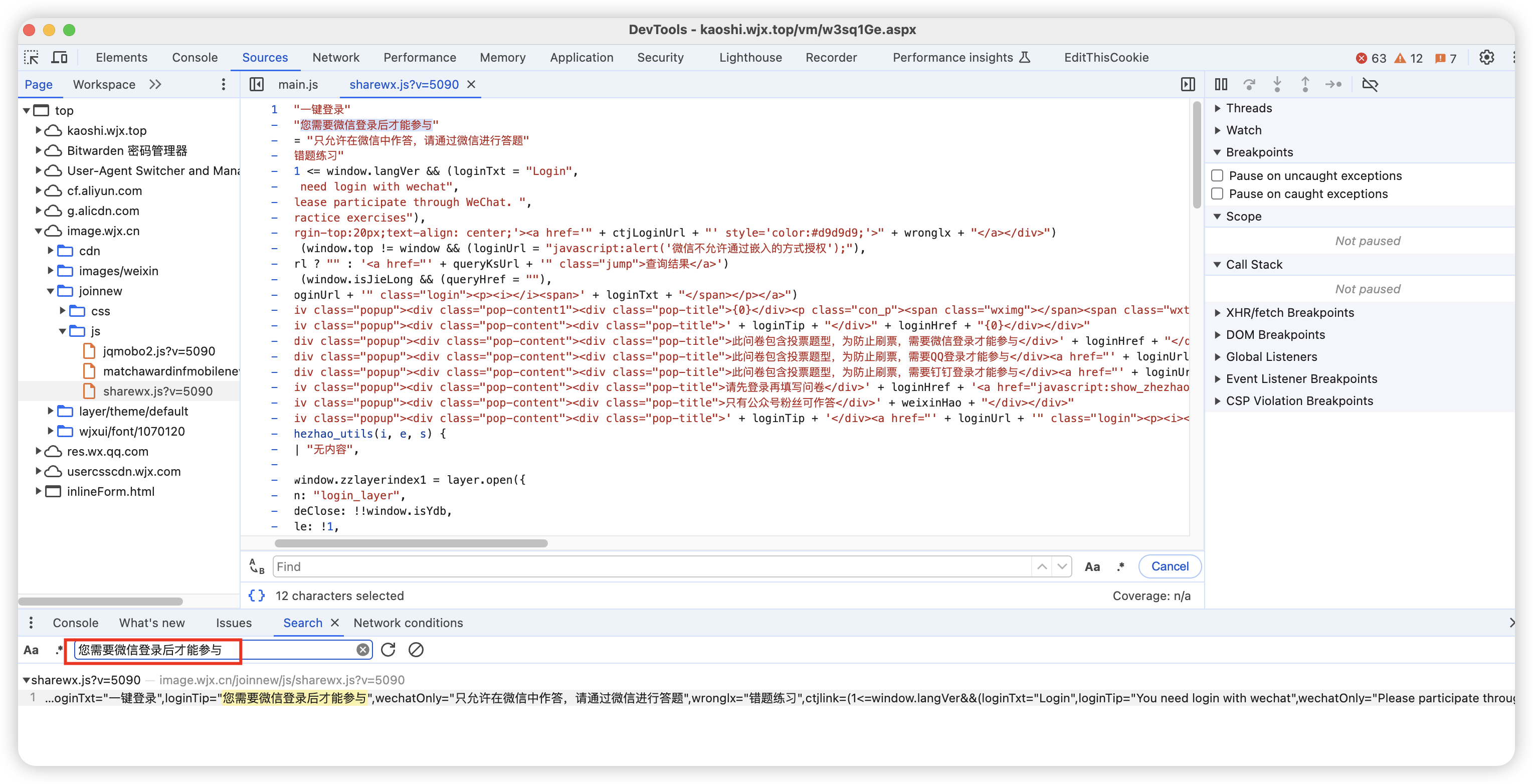Clear search results with the circle-slash icon
Screen dimensions: 1533x784
tap(416, 650)
